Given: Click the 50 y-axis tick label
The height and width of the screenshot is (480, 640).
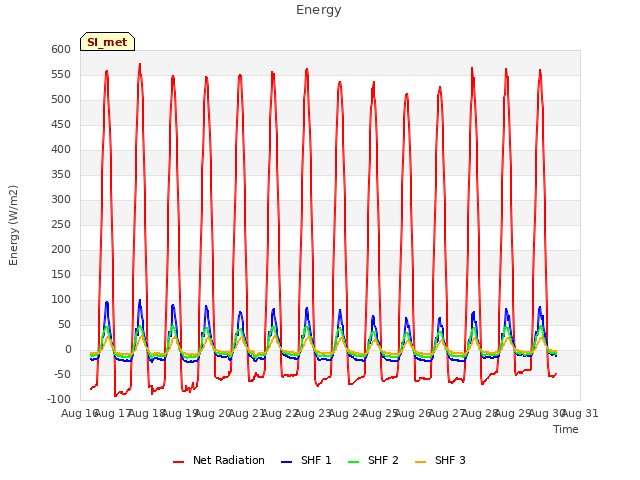Looking at the screenshot, I should 64,324.
